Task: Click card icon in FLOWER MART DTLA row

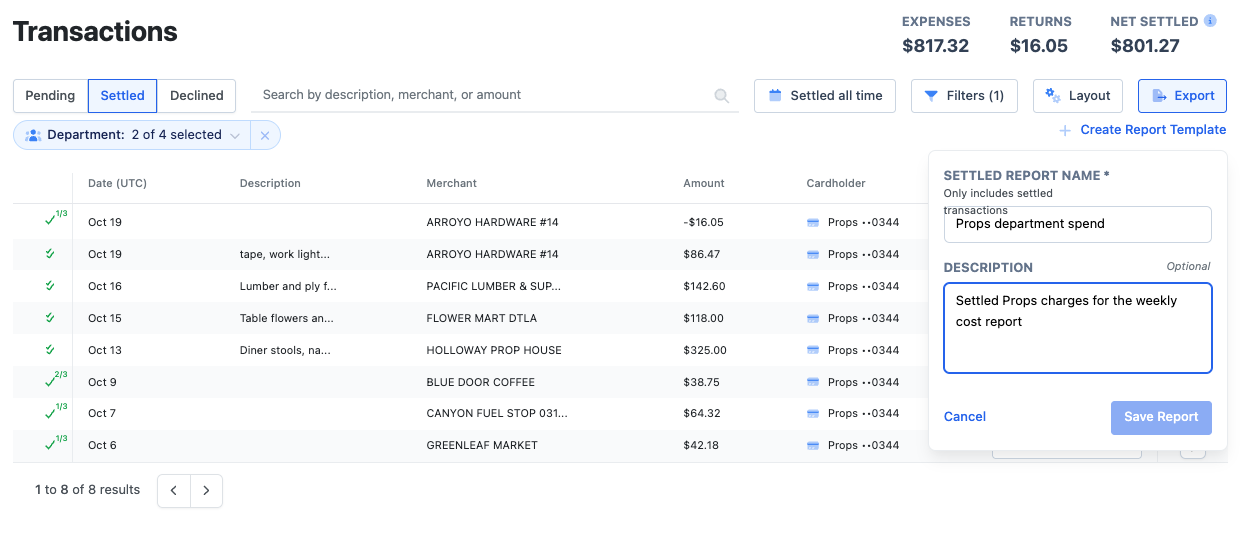Action: click(813, 318)
